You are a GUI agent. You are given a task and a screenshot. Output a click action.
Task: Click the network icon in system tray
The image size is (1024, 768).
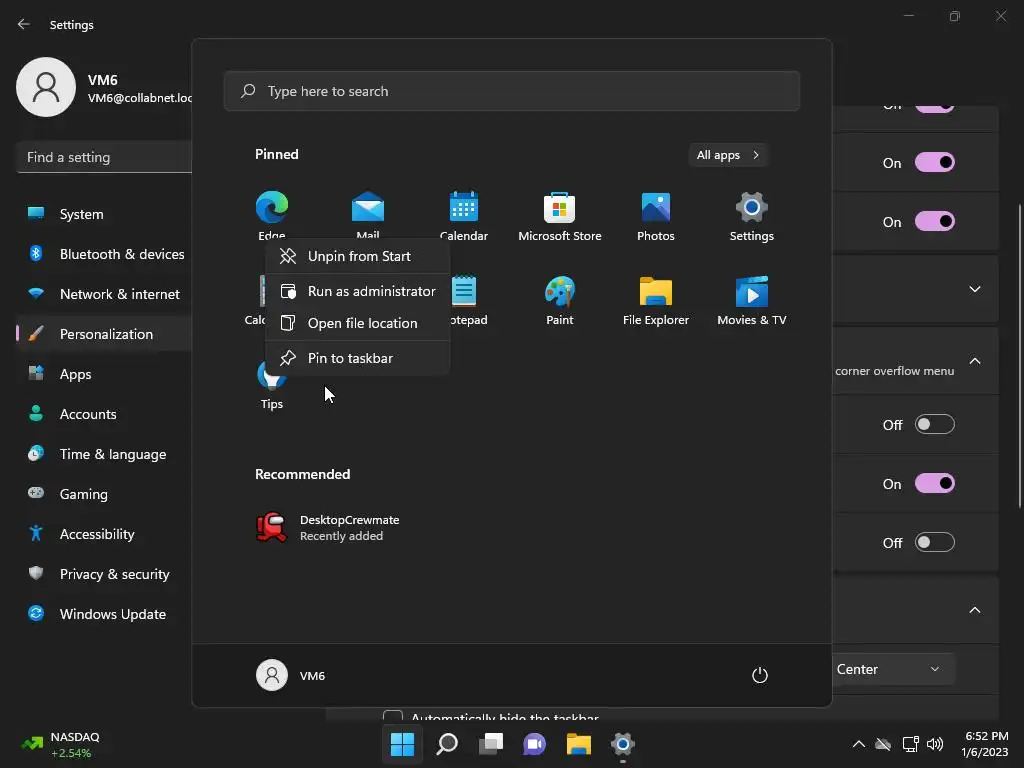[x=910, y=744]
